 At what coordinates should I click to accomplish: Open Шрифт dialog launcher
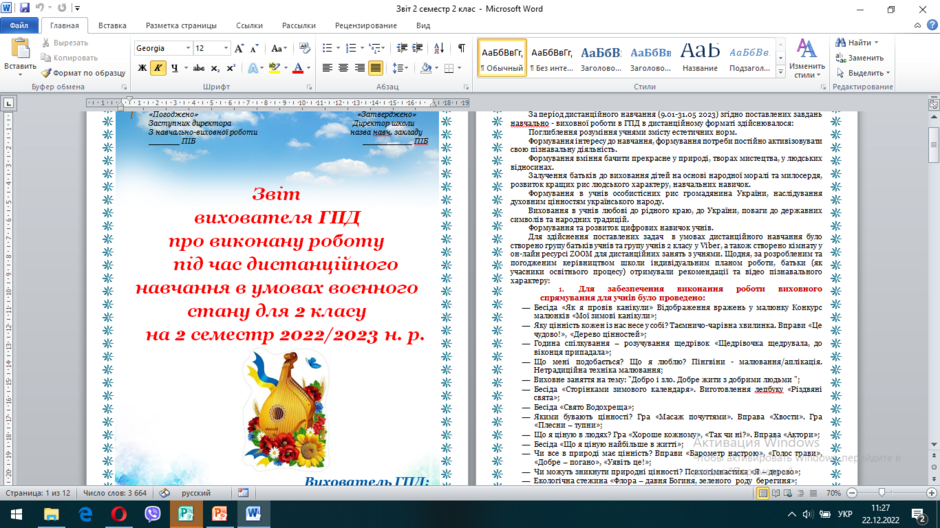[309, 88]
